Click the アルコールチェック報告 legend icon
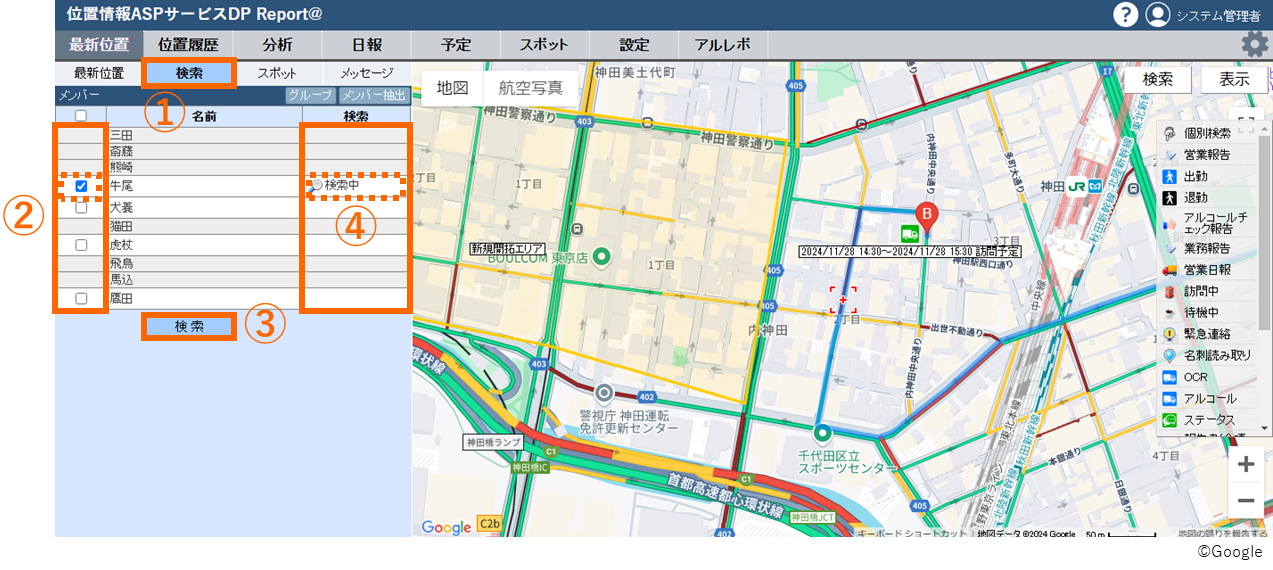 tap(1169, 223)
